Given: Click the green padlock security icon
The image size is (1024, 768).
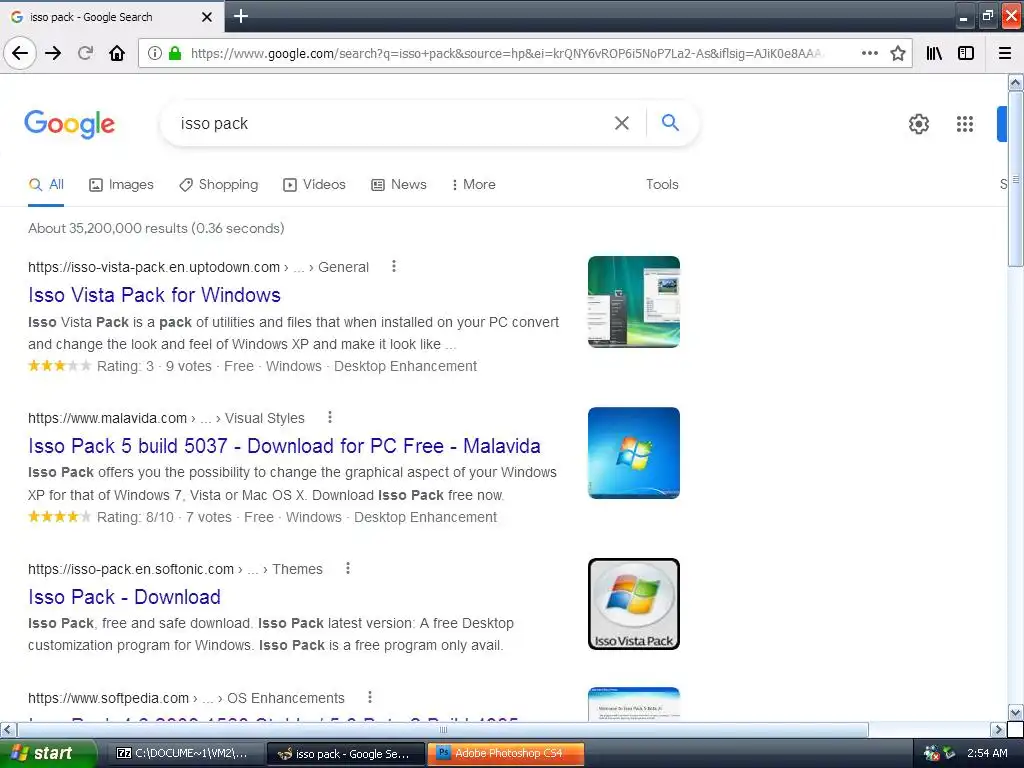Looking at the screenshot, I should click(175, 53).
